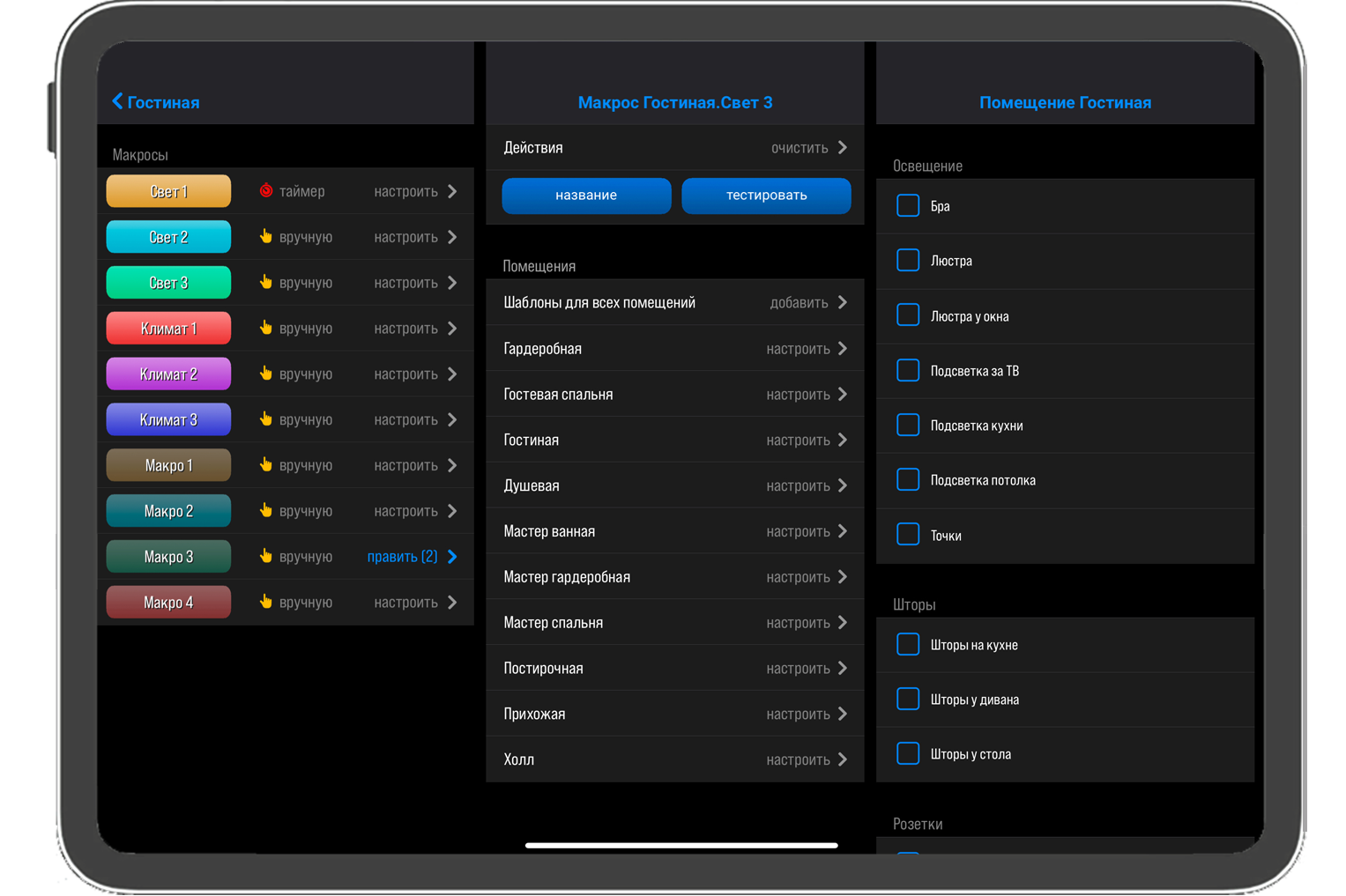Select the green Свет 3 macro swatch
This screenshot has width=1346, height=896.
point(168,283)
